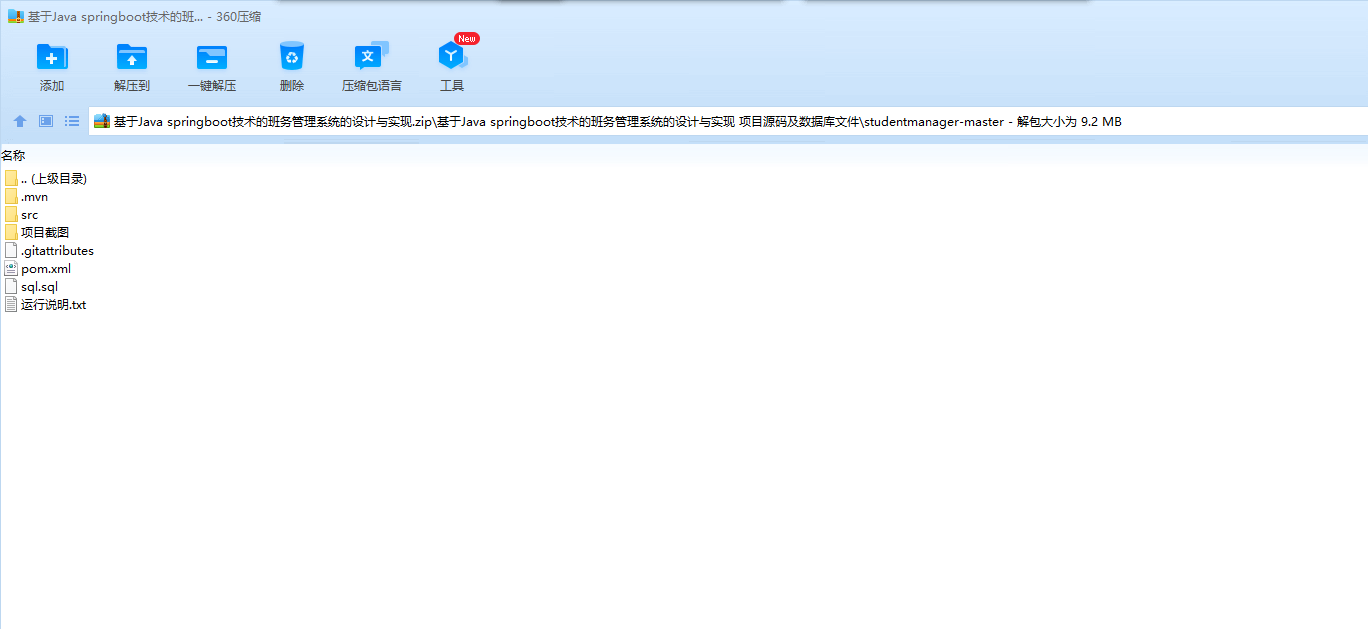The height and width of the screenshot is (629, 1368).
Task: Select the .gitattributes file icon
Action: (11, 250)
